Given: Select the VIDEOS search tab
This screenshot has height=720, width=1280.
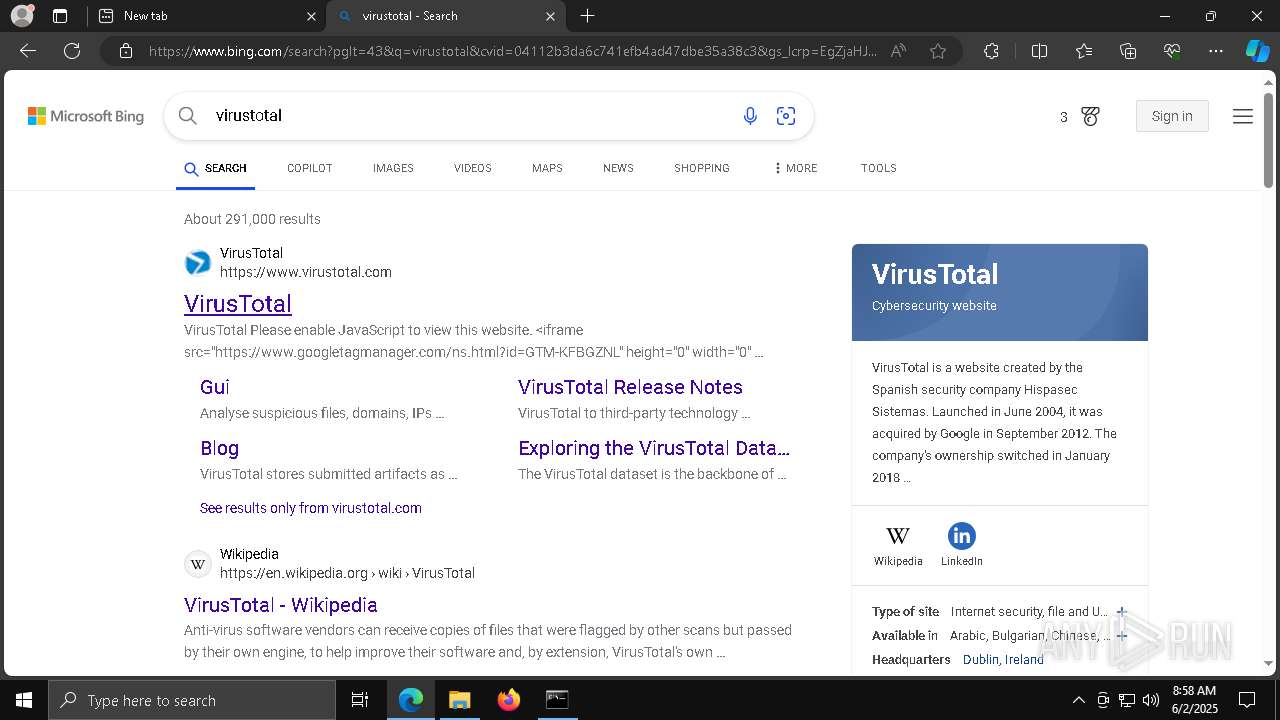Looking at the screenshot, I should tap(472, 168).
